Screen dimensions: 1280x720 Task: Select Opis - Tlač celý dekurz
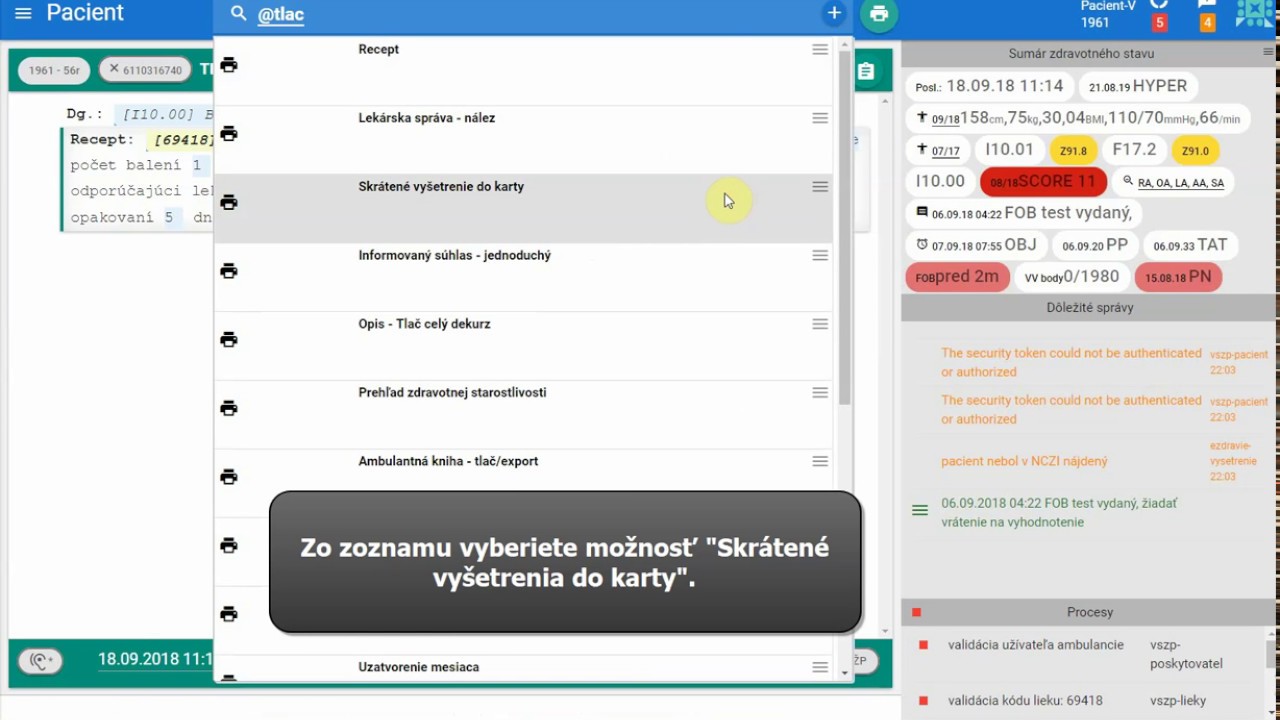[x=523, y=346]
